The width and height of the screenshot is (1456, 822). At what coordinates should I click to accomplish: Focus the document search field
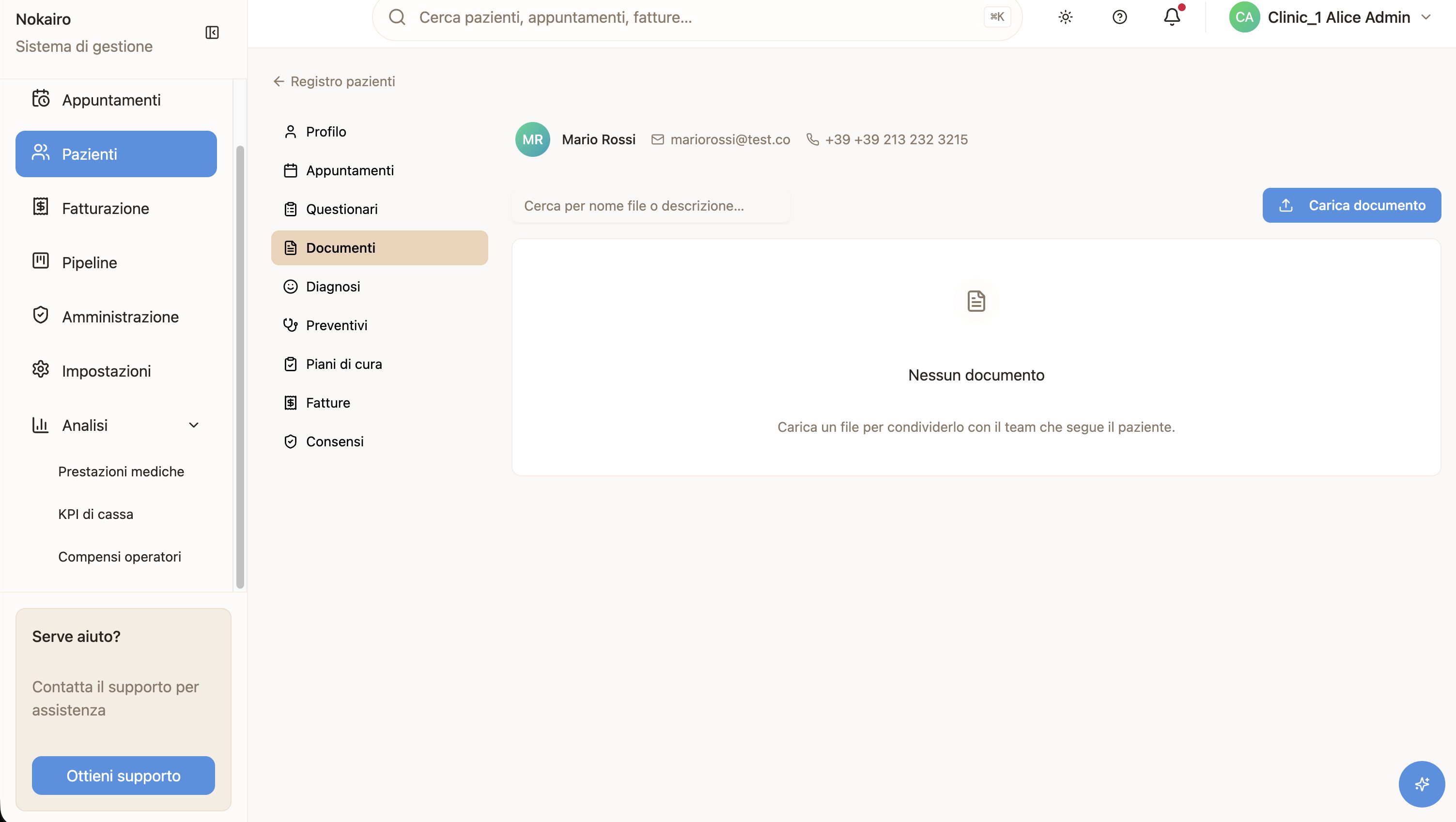(651, 206)
